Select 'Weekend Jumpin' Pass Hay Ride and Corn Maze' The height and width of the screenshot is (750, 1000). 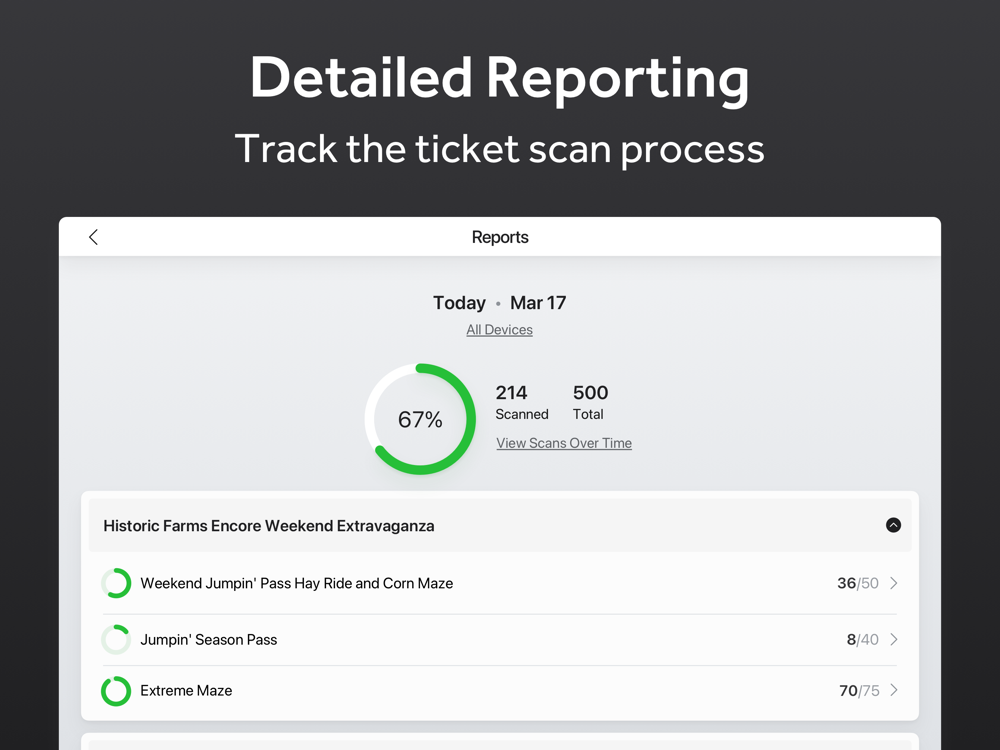coord(297,584)
